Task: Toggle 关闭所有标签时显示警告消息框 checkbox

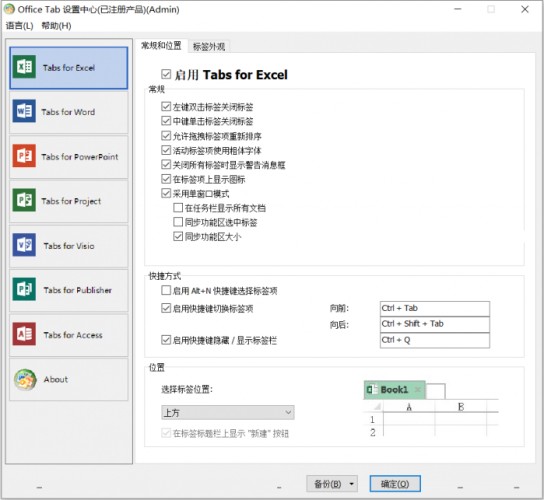Action: click(166, 164)
